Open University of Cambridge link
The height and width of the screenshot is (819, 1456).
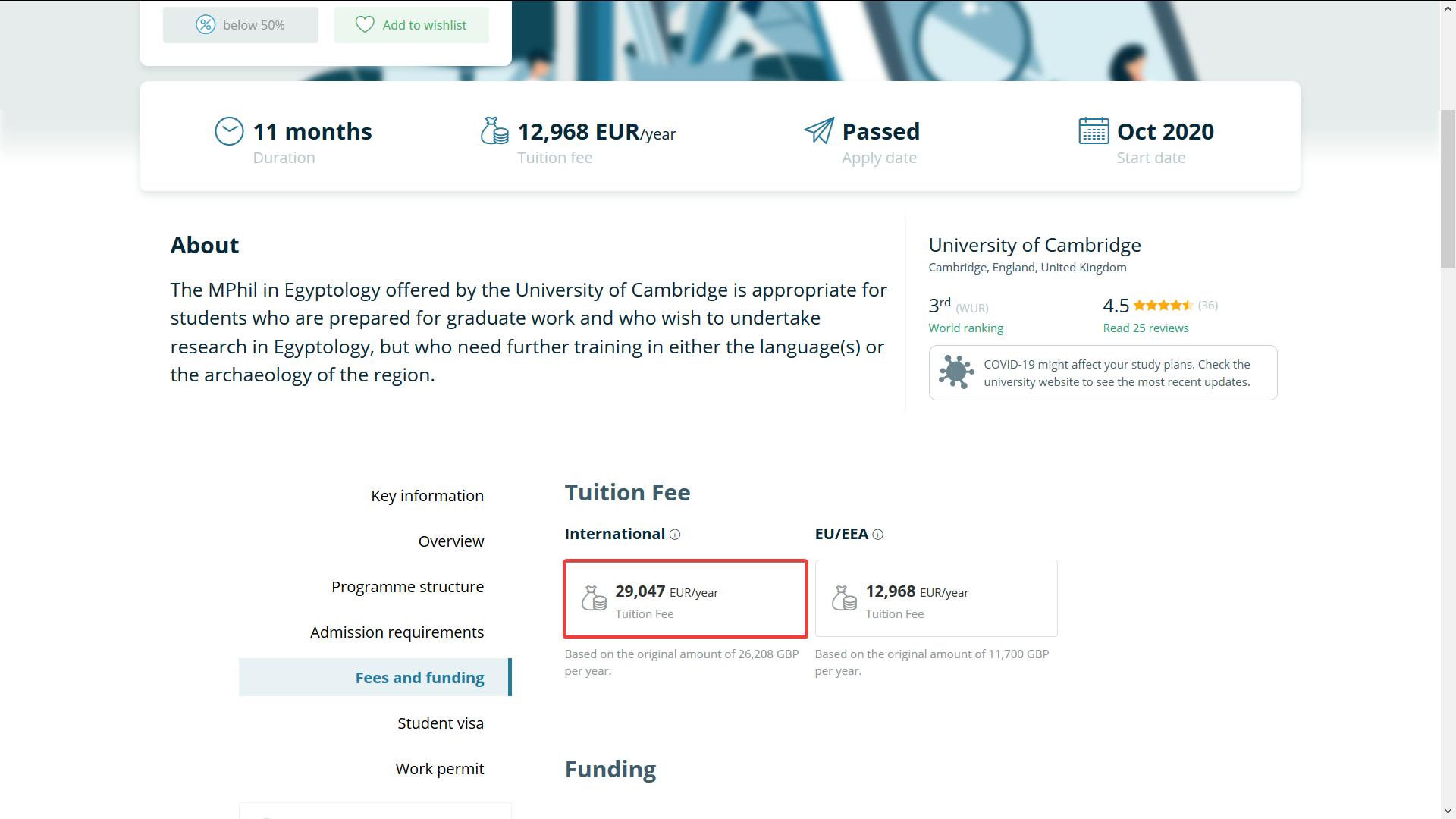1034,246
